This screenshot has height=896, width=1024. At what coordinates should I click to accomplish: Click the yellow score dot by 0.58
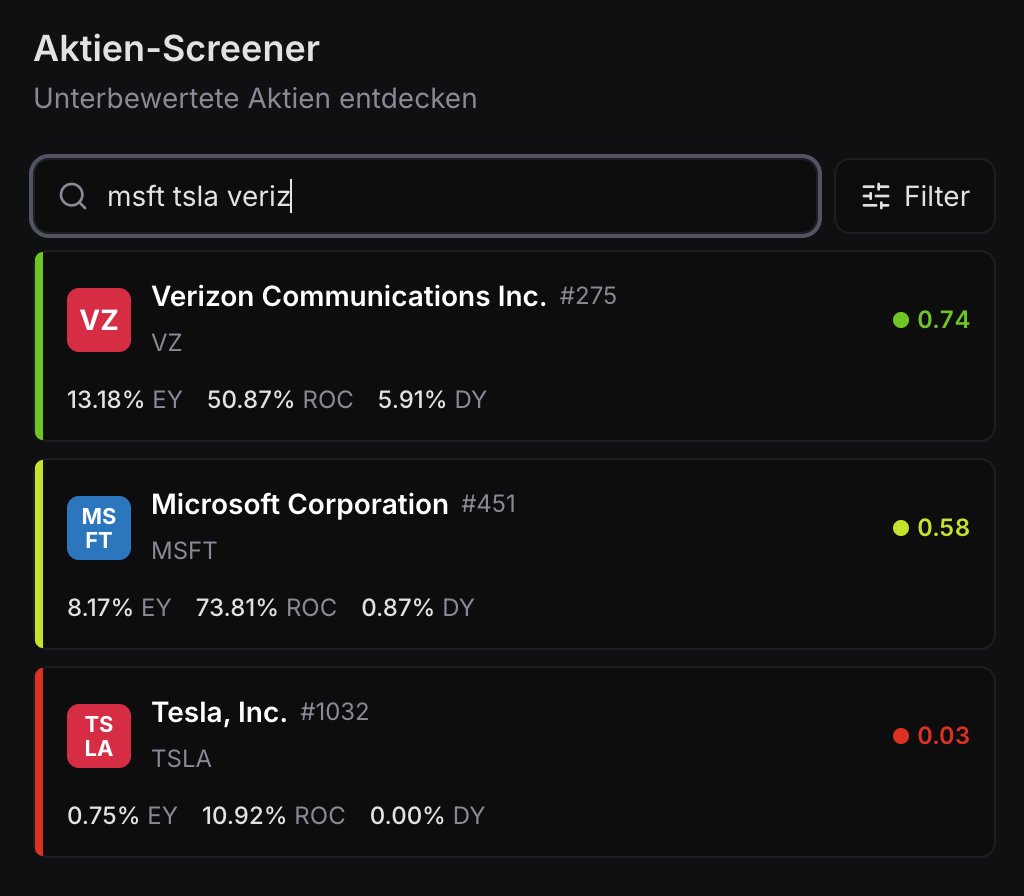(x=901, y=528)
